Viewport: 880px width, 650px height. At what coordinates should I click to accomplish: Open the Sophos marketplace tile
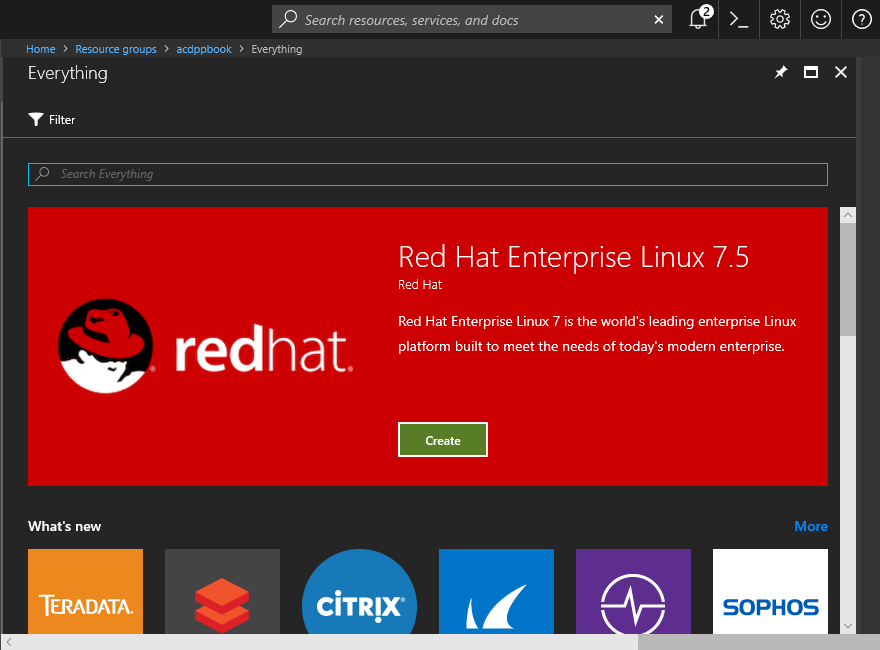[770, 592]
